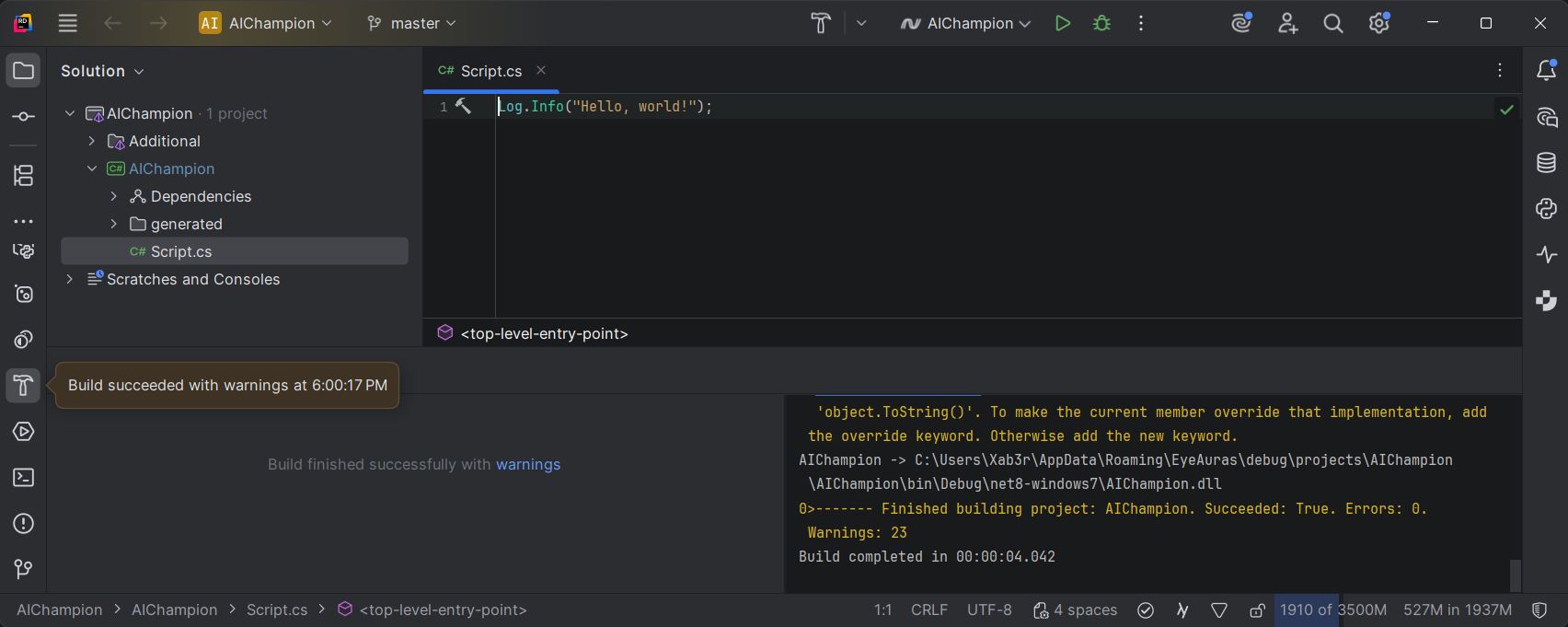This screenshot has height=627, width=1568.
Task: Open the Git tool window
Action: click(x=24, y=569)
